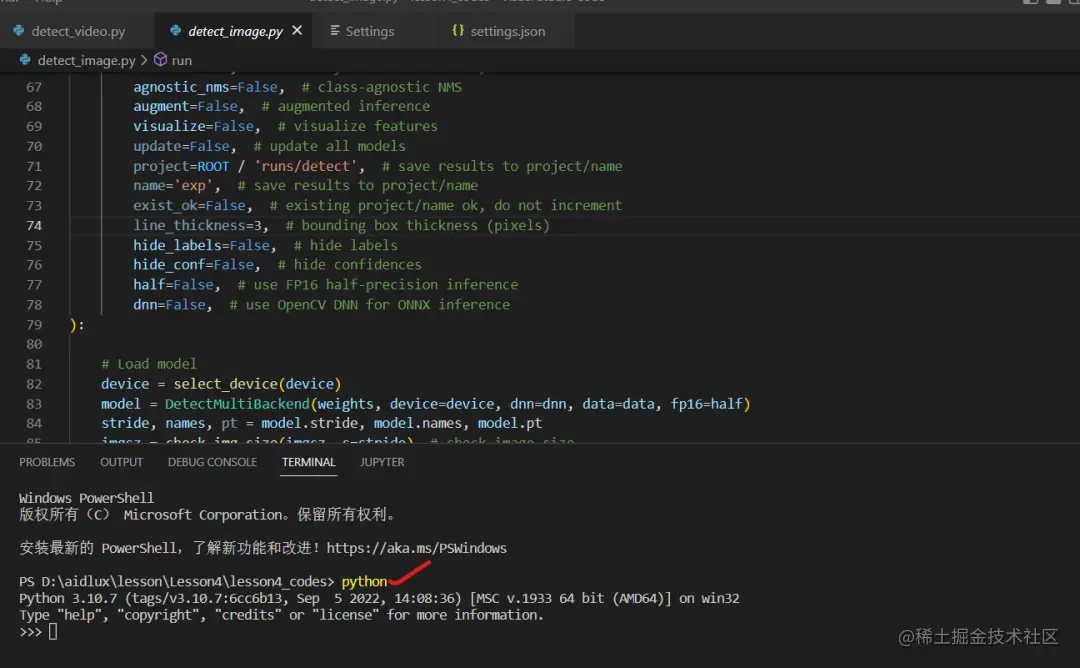Click the Python file icon in breadcrumb
The image size is (1080, 668).
25,60
